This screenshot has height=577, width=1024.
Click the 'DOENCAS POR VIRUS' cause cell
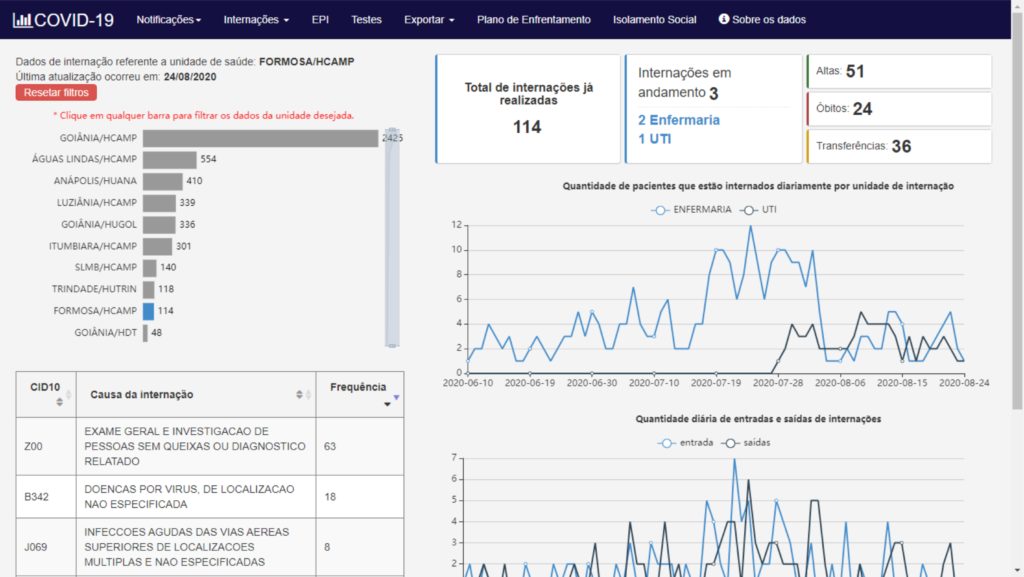point(196,497)
